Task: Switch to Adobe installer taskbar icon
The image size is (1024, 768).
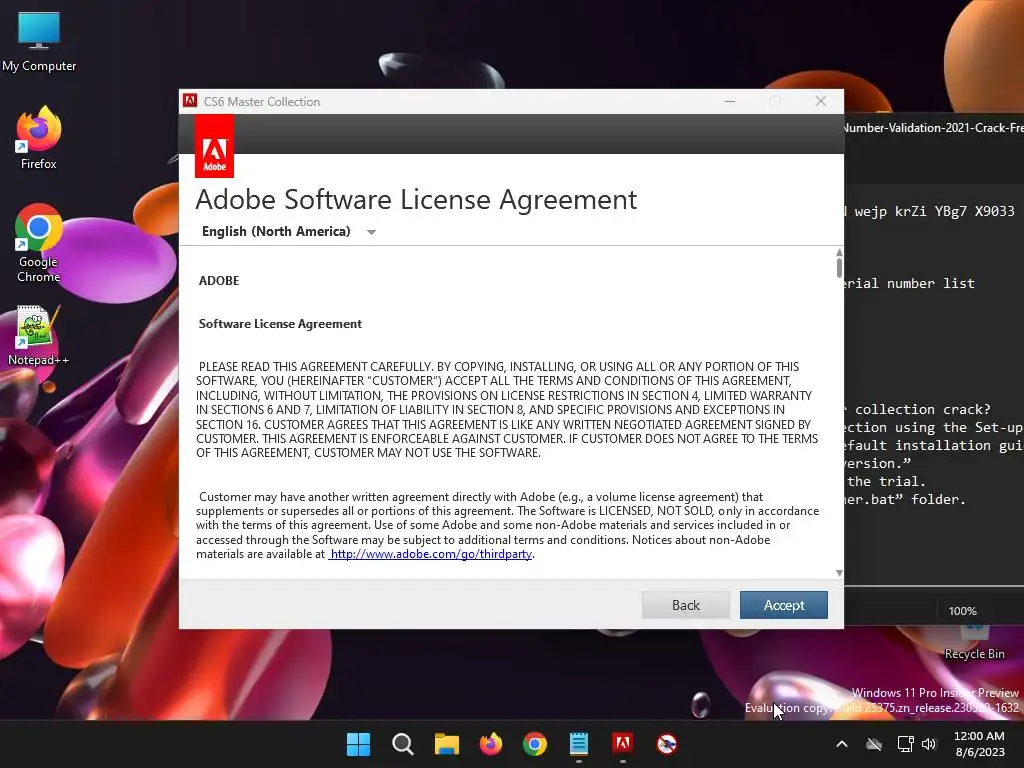Action: (x=622, y=744)
